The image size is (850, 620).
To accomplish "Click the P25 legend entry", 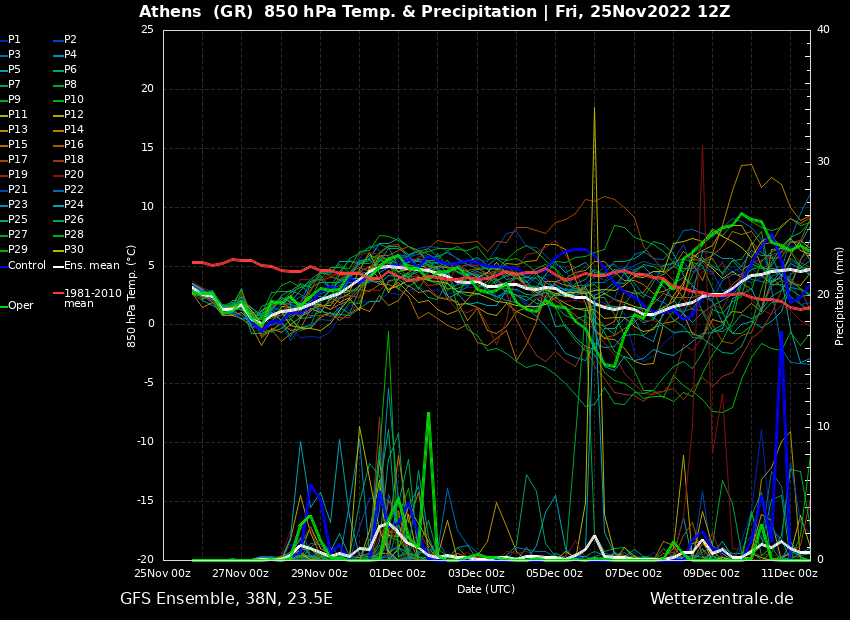I will tap(14, 219).
